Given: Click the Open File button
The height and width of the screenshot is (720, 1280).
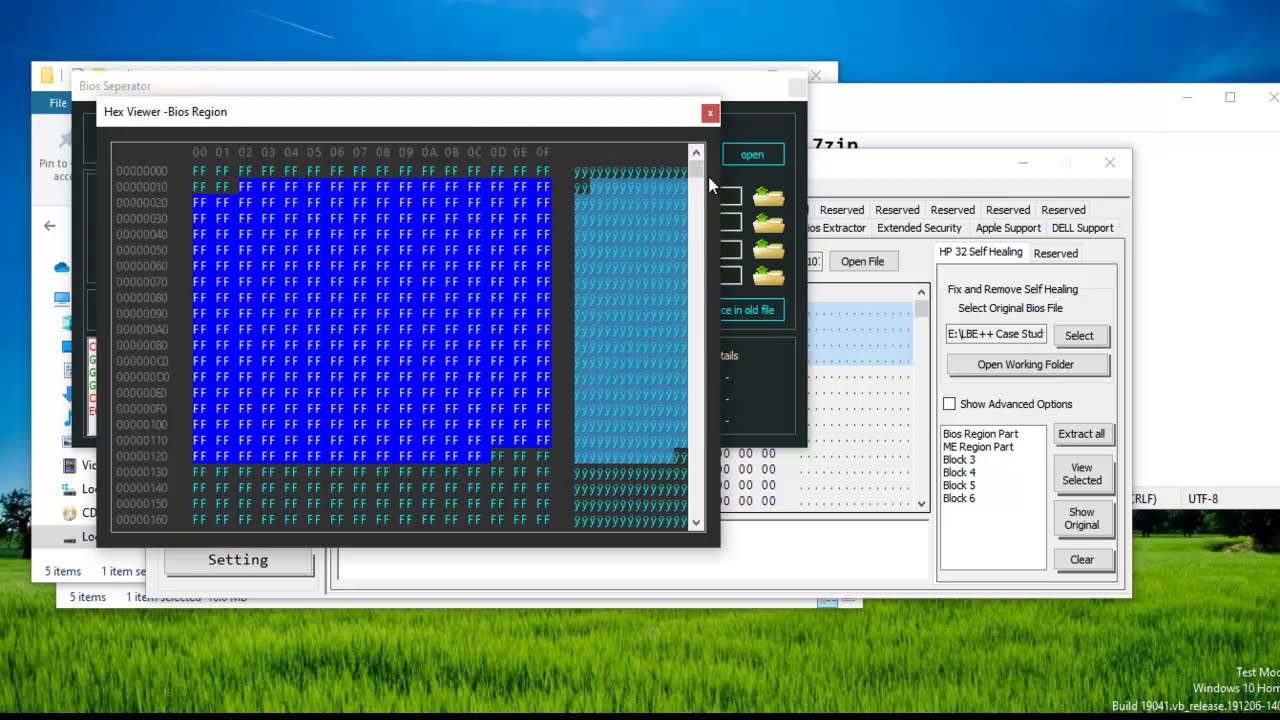Looking at the screenshot, I should tap(862, 262).
